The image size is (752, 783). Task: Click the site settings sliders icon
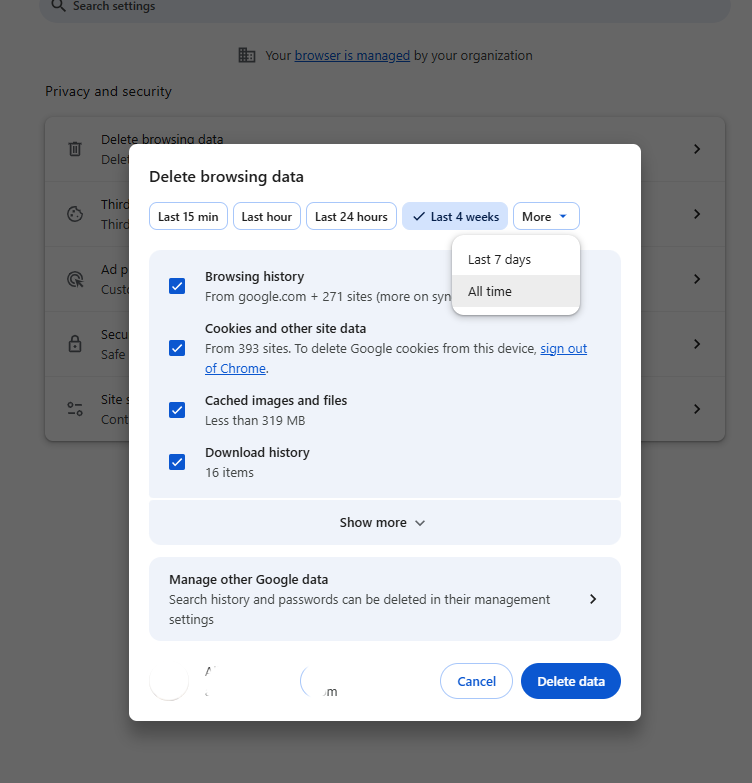click(75, 409)
